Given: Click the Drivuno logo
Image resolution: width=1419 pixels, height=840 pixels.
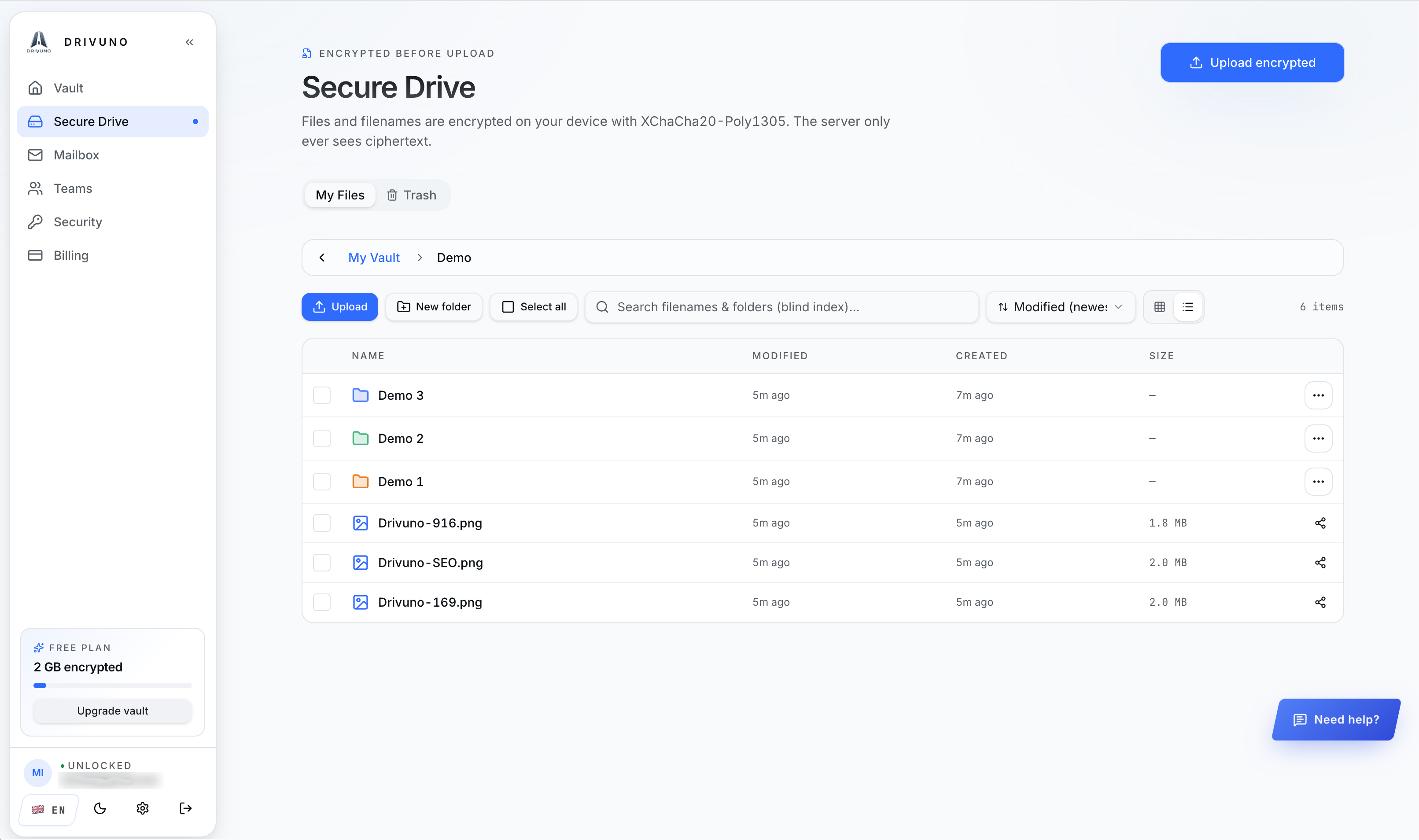Looking at the screenshot, I should [x=39, y=42].
